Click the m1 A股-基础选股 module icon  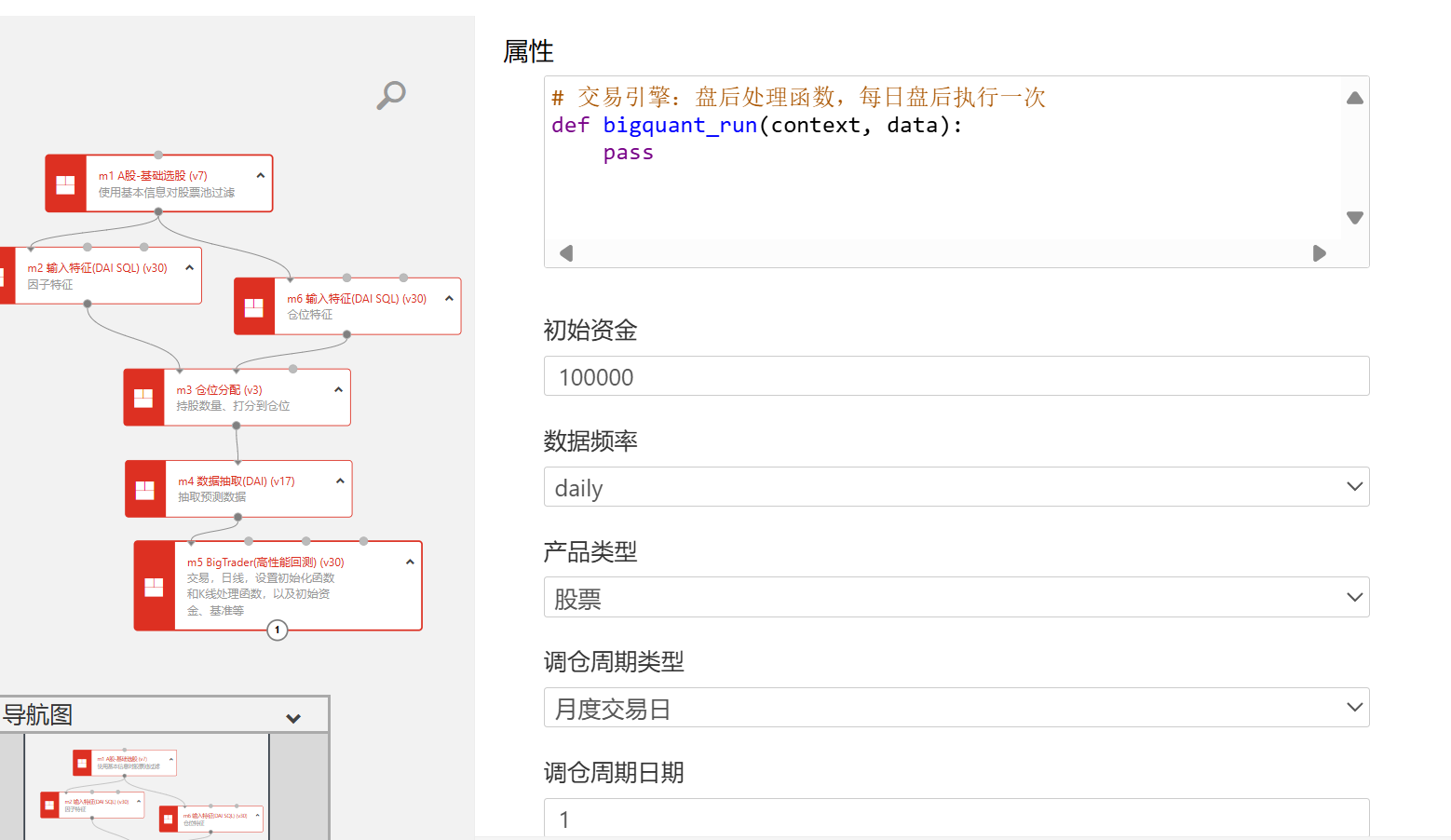[x=66, y=184]
